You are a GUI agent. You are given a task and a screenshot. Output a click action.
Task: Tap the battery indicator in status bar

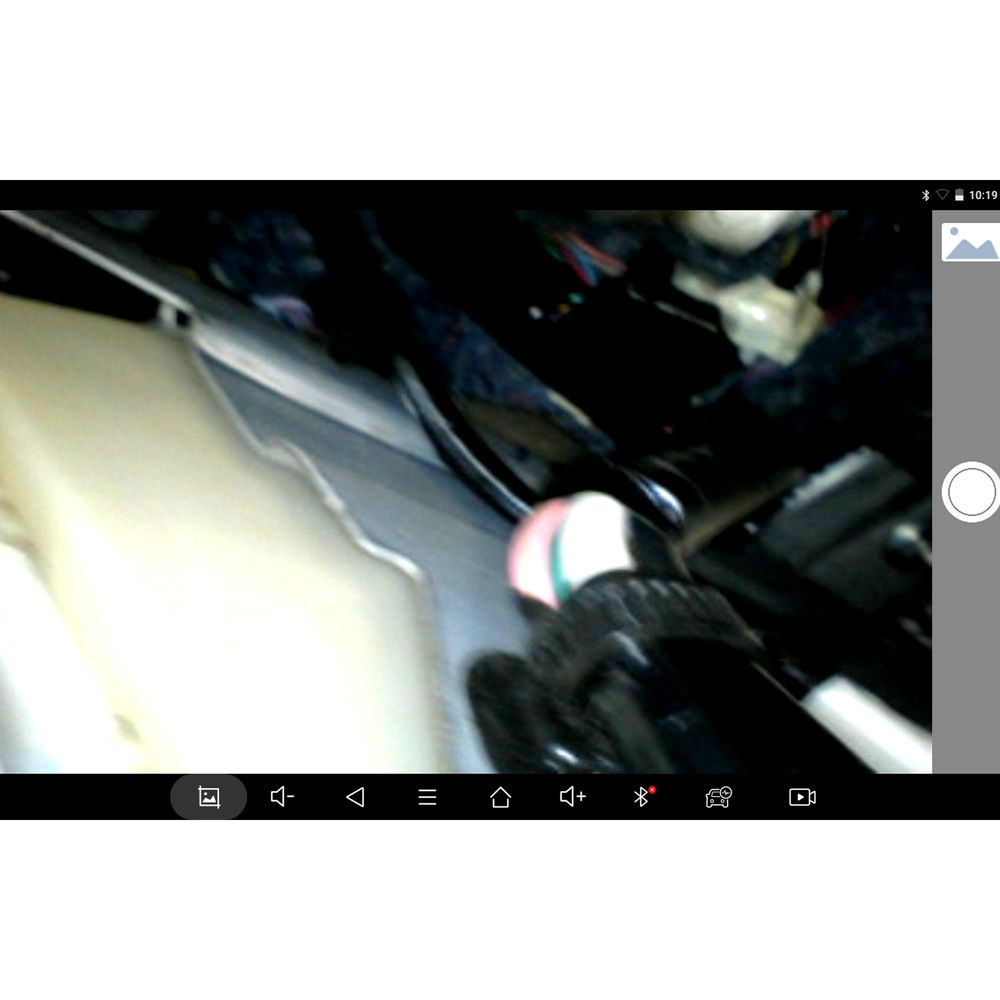coord(958,195)
